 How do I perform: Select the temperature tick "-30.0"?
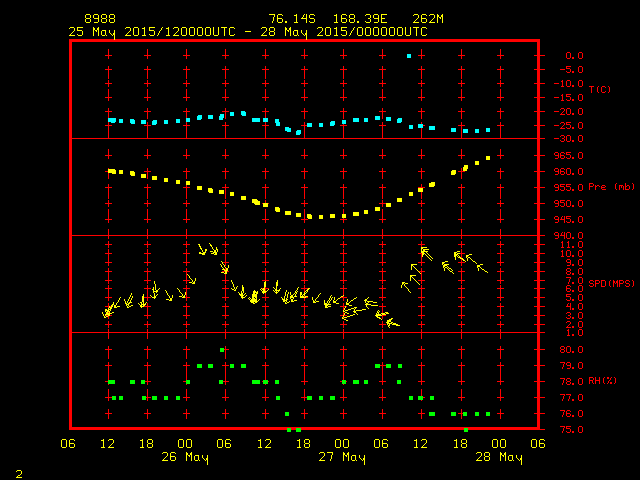click(569, 139)
